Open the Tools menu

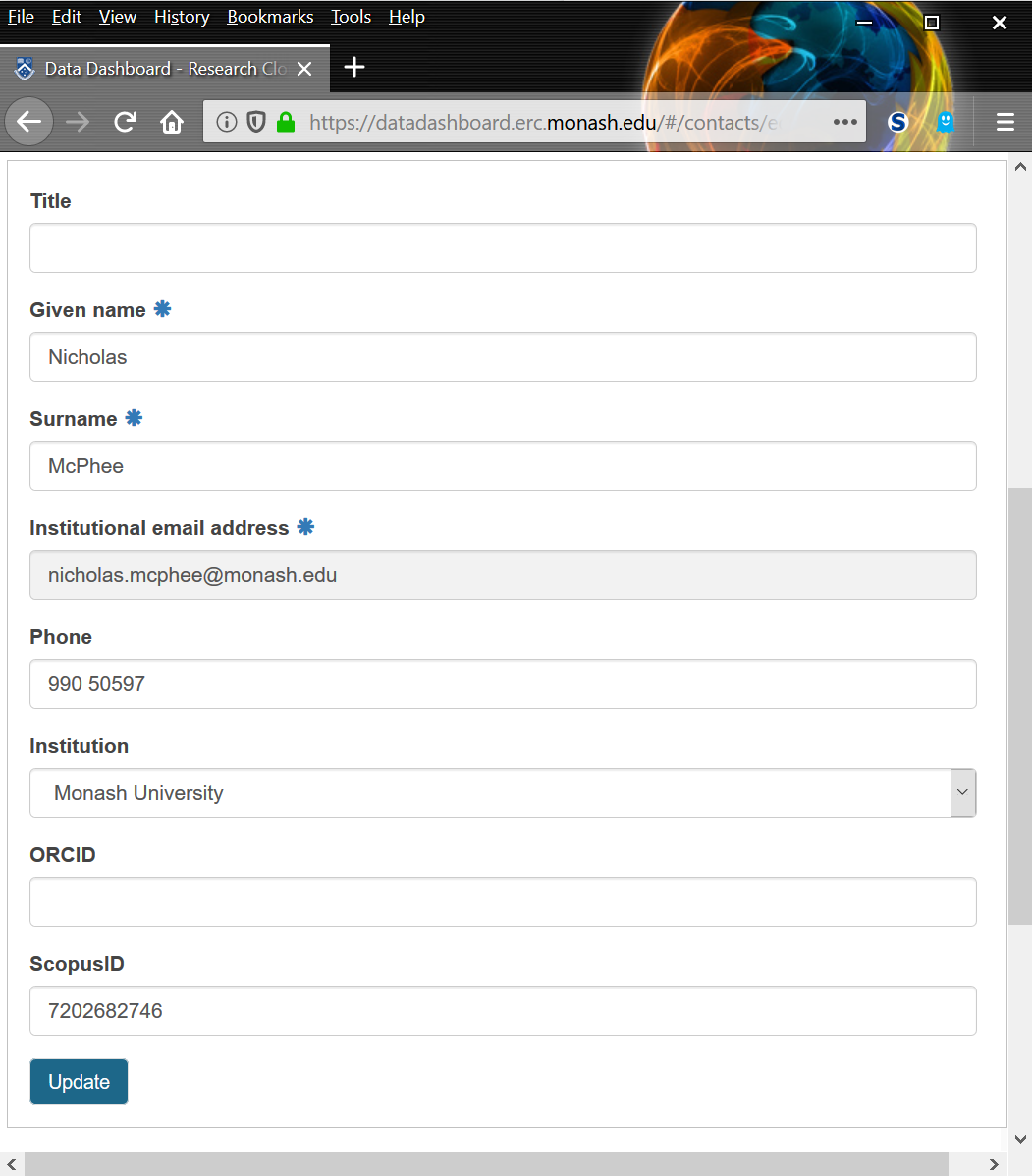351,17
